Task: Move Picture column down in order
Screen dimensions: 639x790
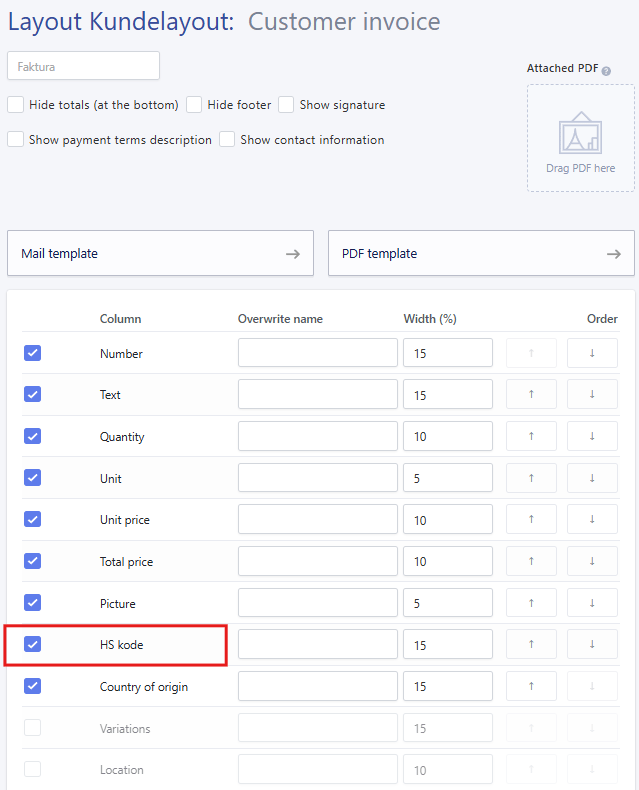Action: [592, 603]
